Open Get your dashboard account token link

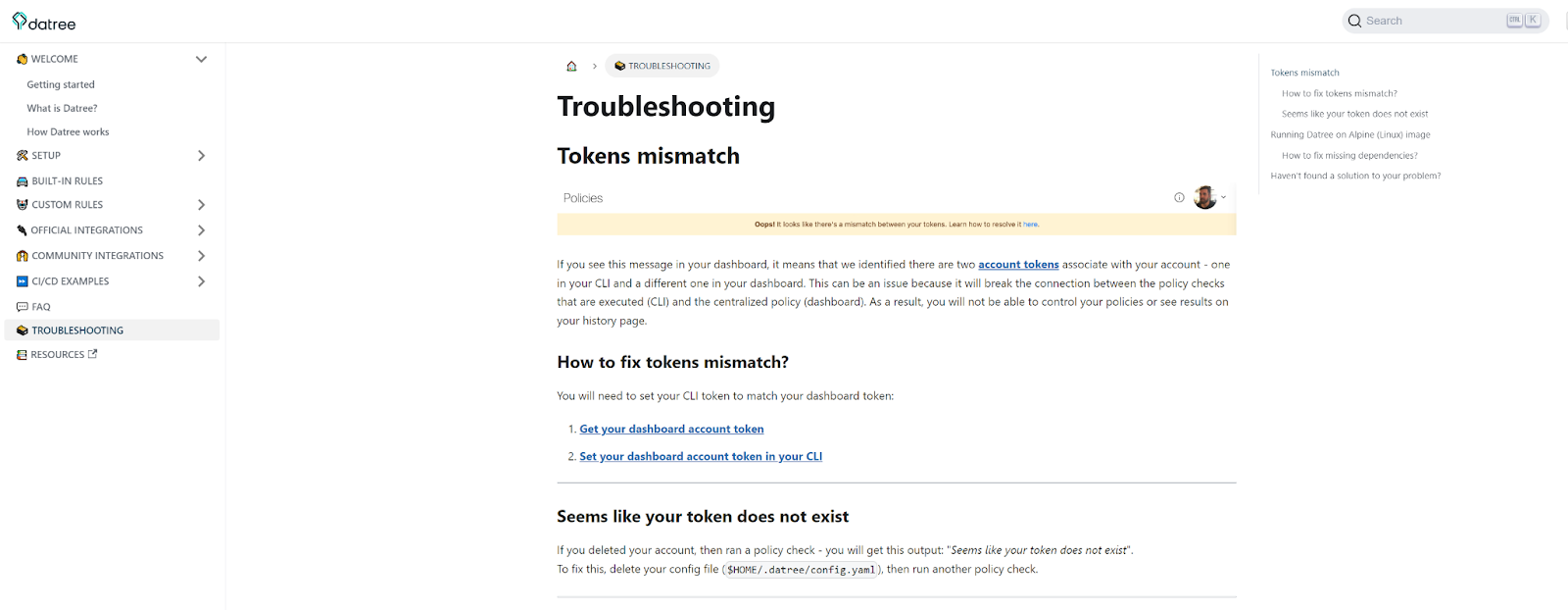point(671,430)
